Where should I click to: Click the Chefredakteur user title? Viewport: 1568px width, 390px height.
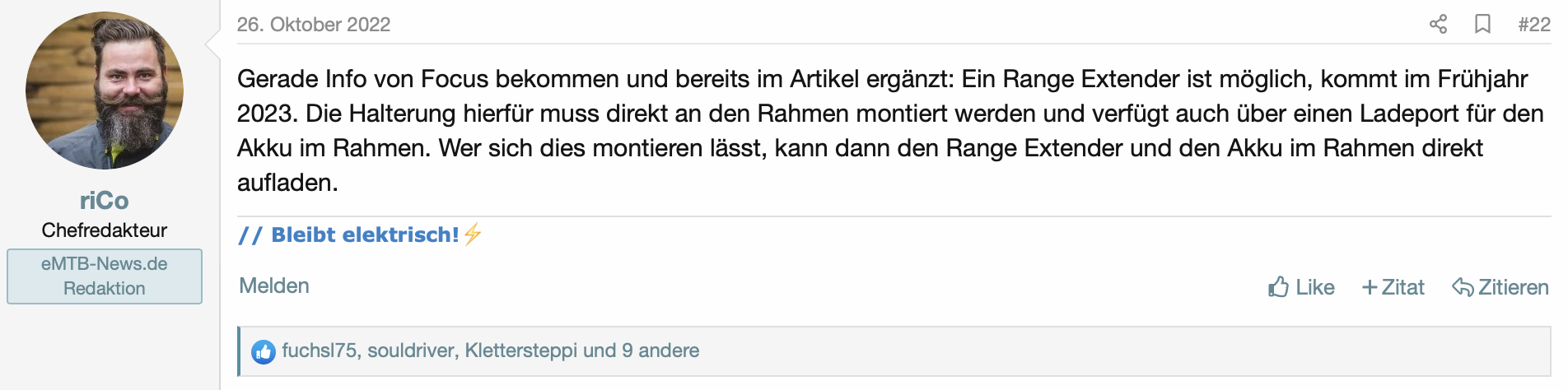click(105, 230)
